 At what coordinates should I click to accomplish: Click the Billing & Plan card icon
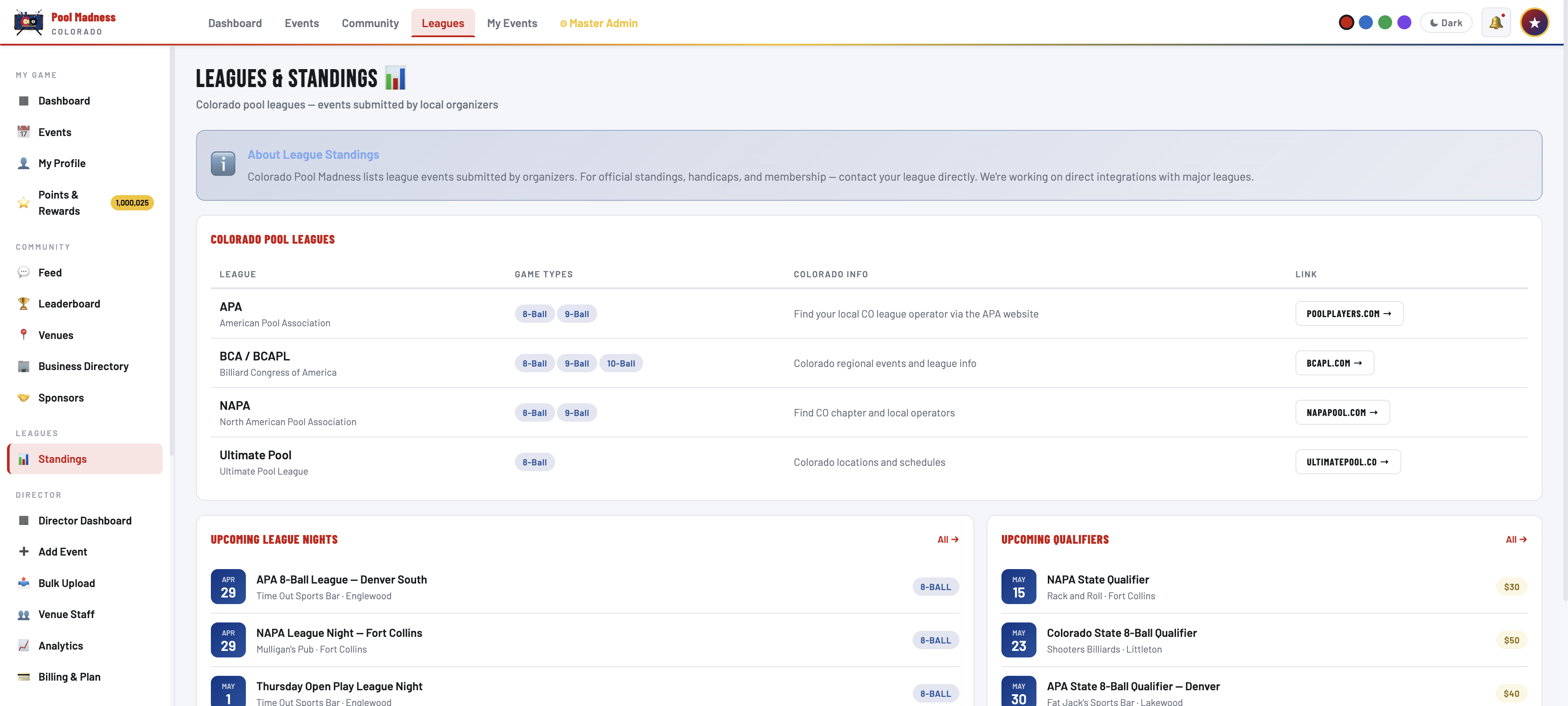[24, 677]
